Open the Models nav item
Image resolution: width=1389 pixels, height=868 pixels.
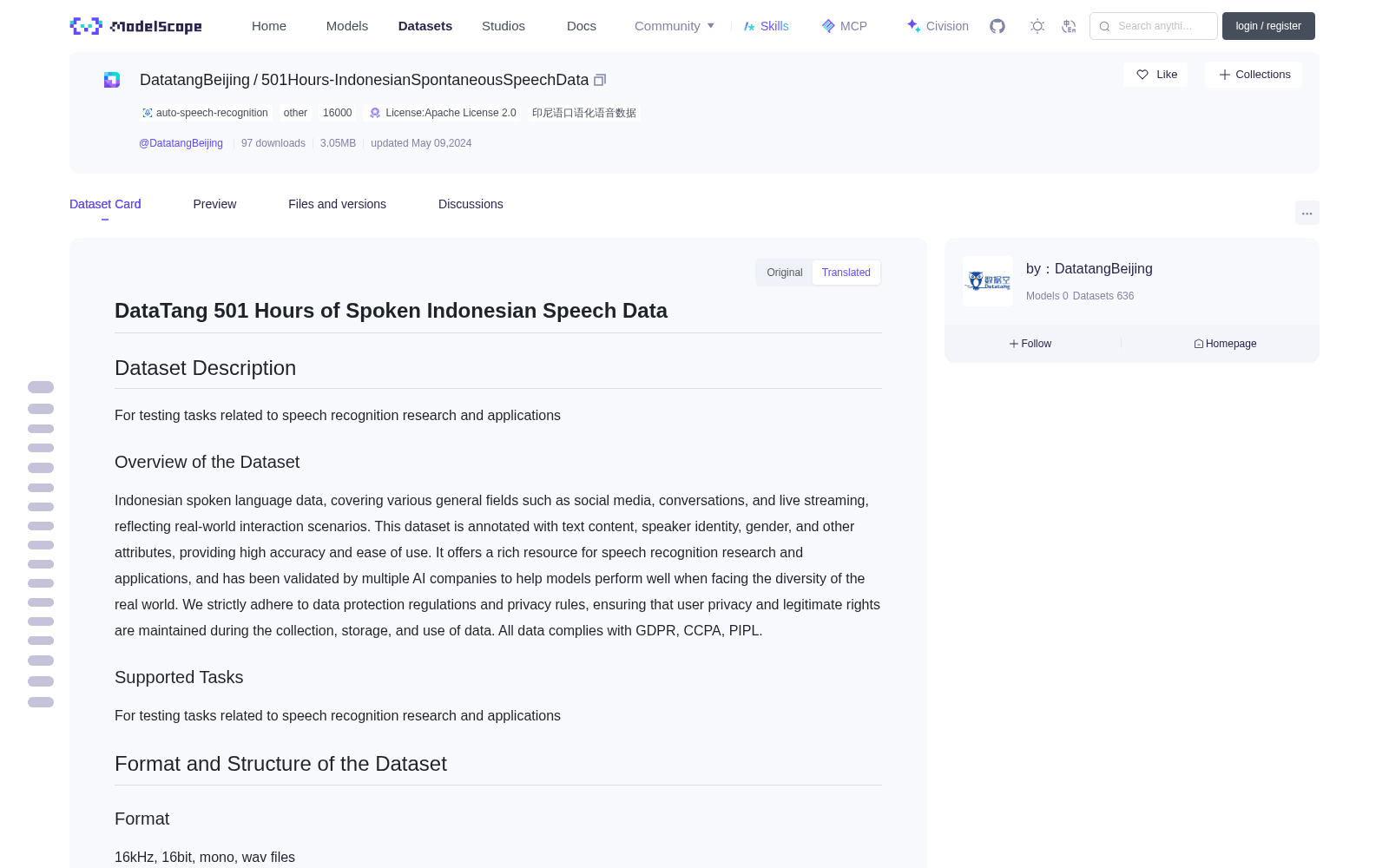347,26
